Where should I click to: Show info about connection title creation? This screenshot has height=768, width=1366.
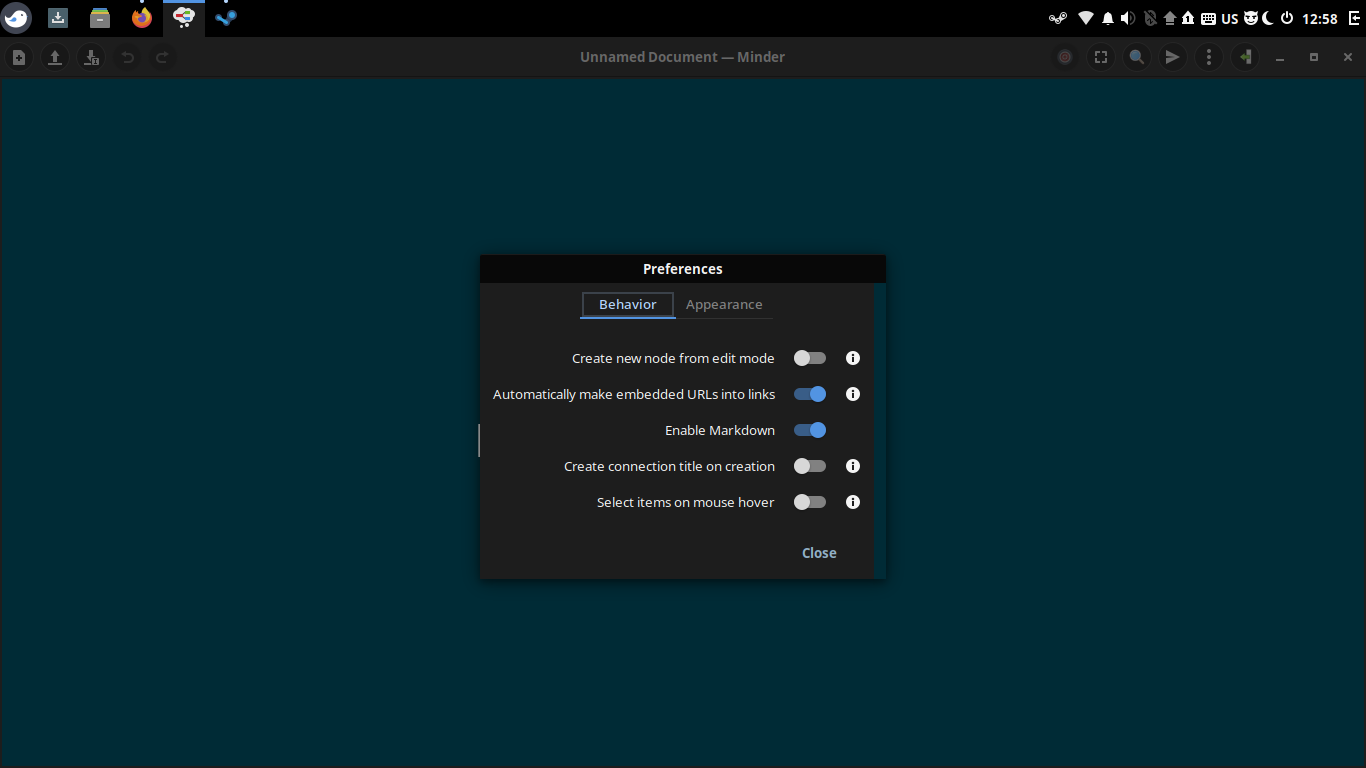coord(853,466)
